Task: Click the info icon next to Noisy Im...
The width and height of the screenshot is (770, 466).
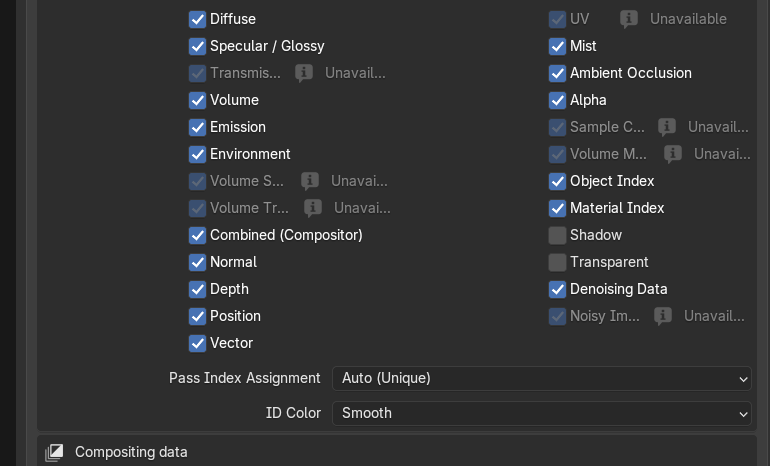Action: coord(663,316)
